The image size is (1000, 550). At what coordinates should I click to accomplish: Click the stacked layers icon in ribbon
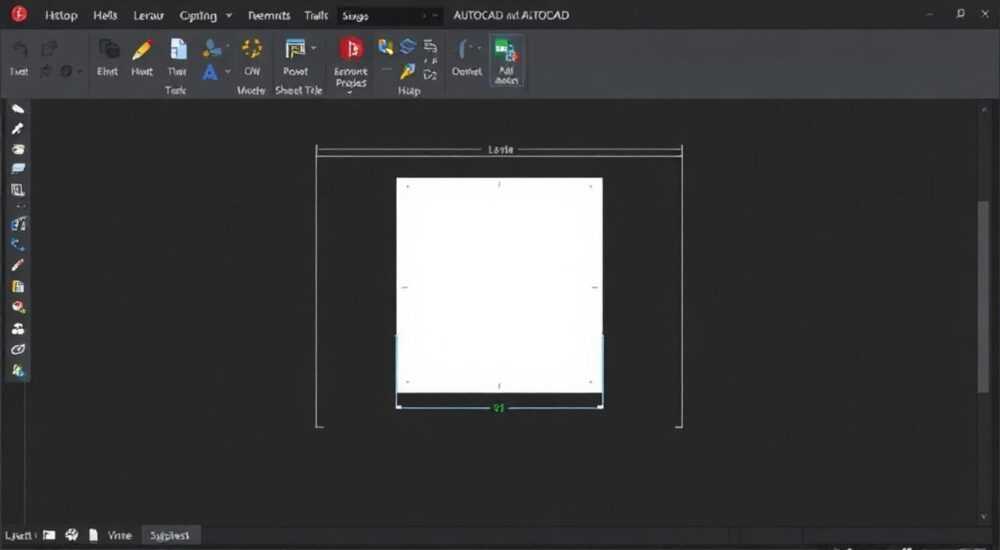408,46
